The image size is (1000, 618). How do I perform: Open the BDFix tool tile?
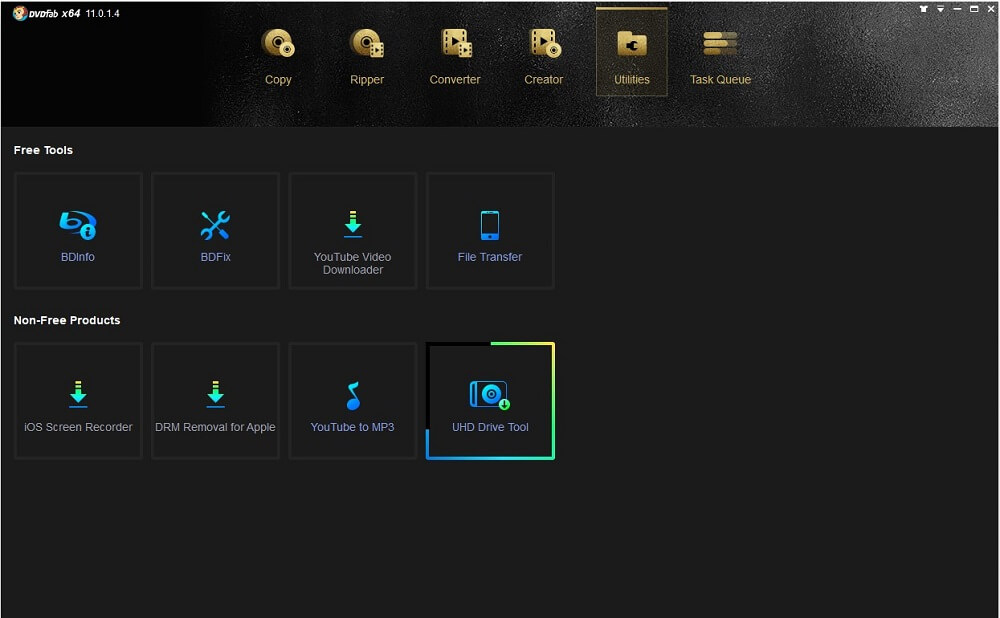(x=216, y=231)
